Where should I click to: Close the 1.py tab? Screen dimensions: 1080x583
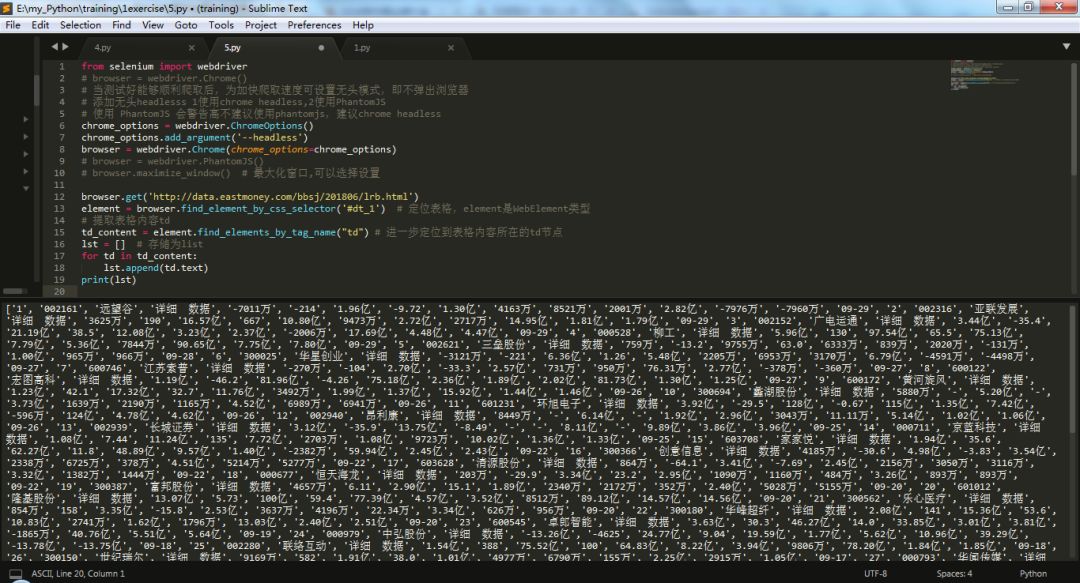point(451,47)
